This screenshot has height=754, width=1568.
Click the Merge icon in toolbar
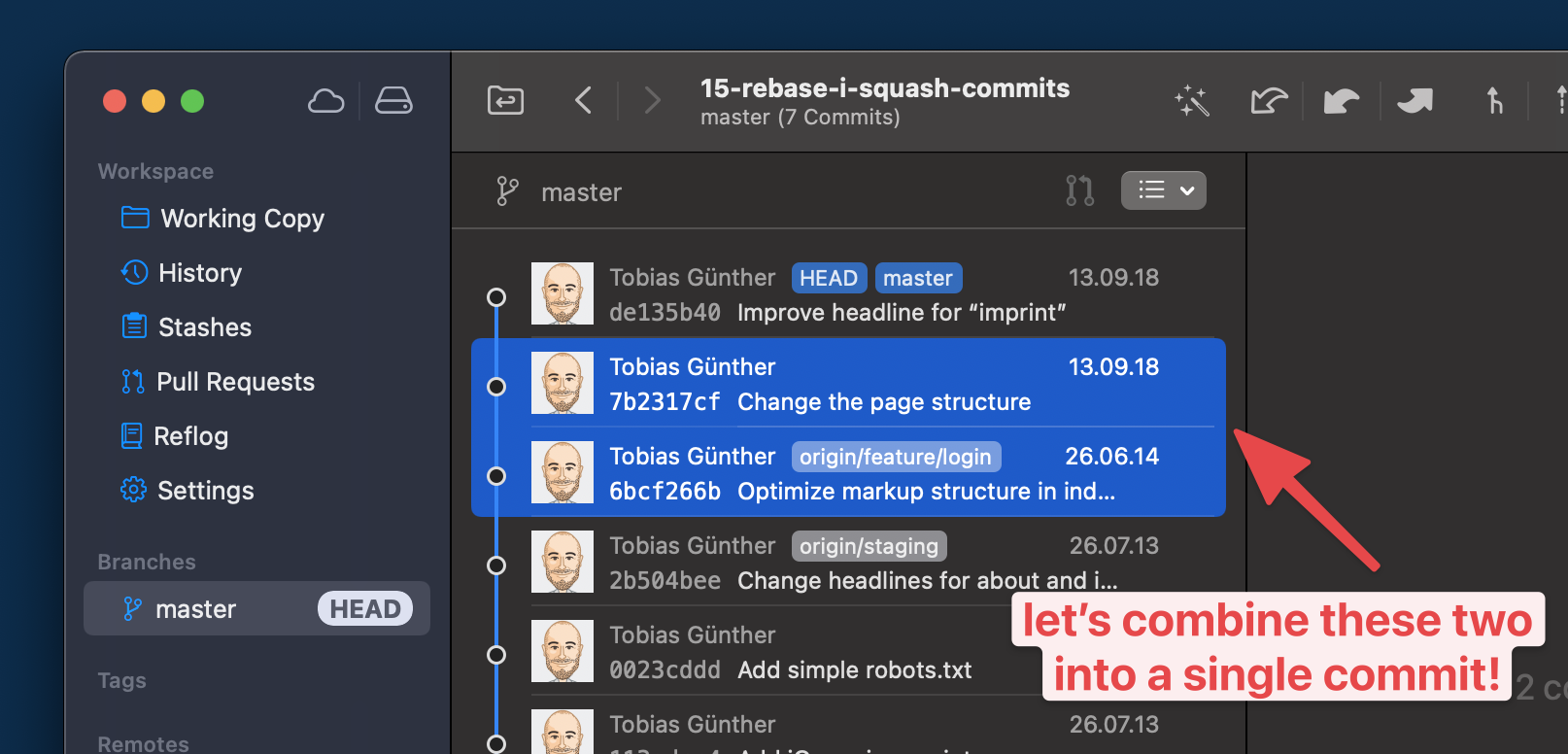[1494, 100]
